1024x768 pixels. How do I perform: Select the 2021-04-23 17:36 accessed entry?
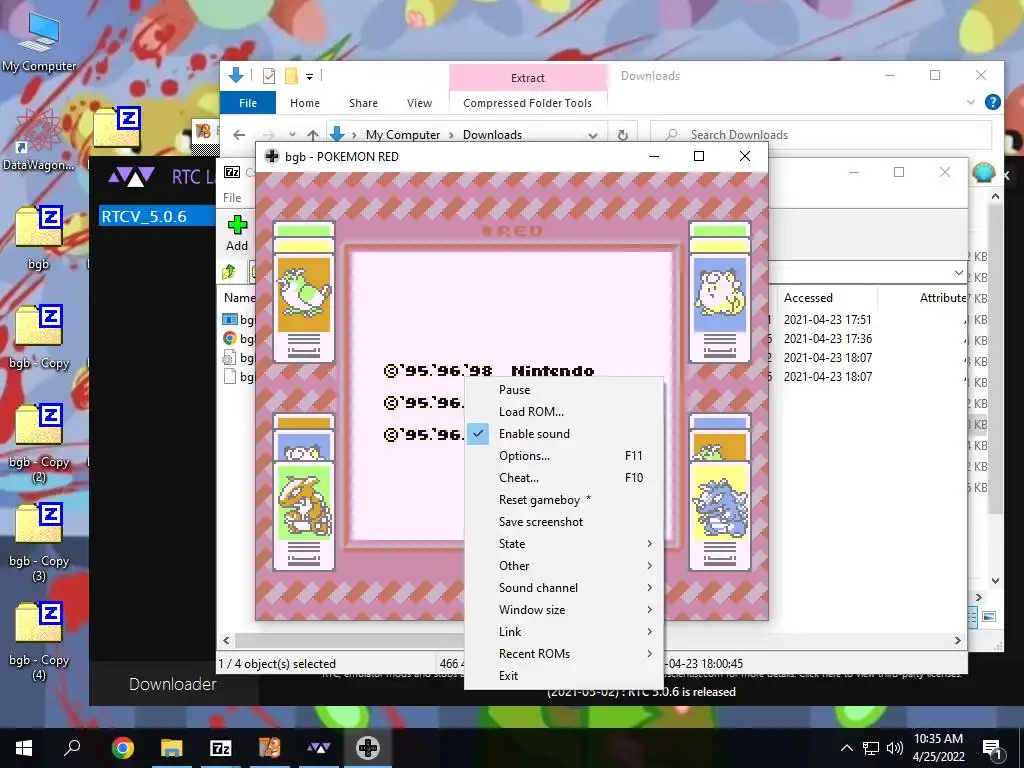pyautogui.click(x=827, y=339)
